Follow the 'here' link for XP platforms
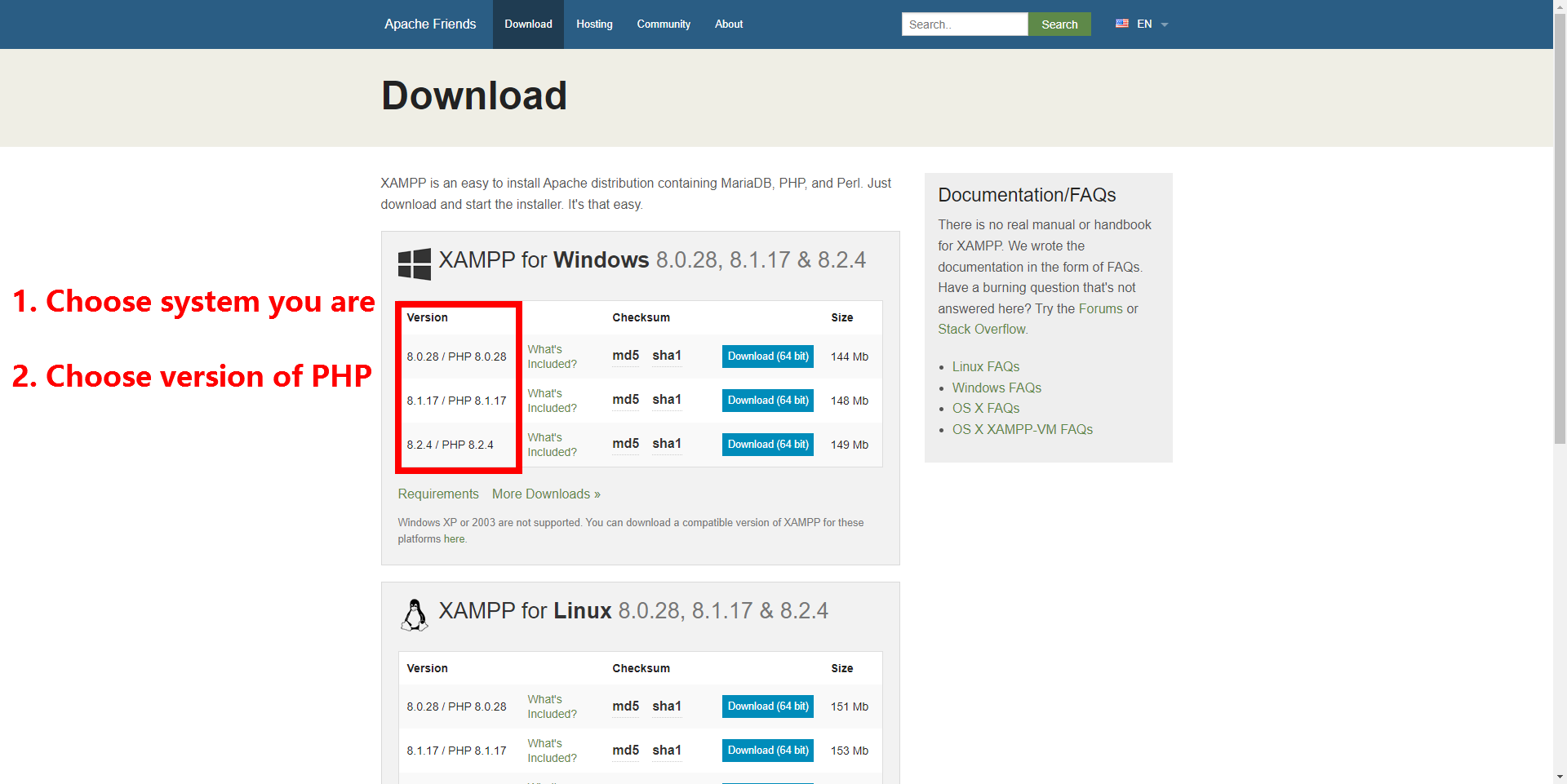This screenshot has width=1567, height=784. click(455, 539)
